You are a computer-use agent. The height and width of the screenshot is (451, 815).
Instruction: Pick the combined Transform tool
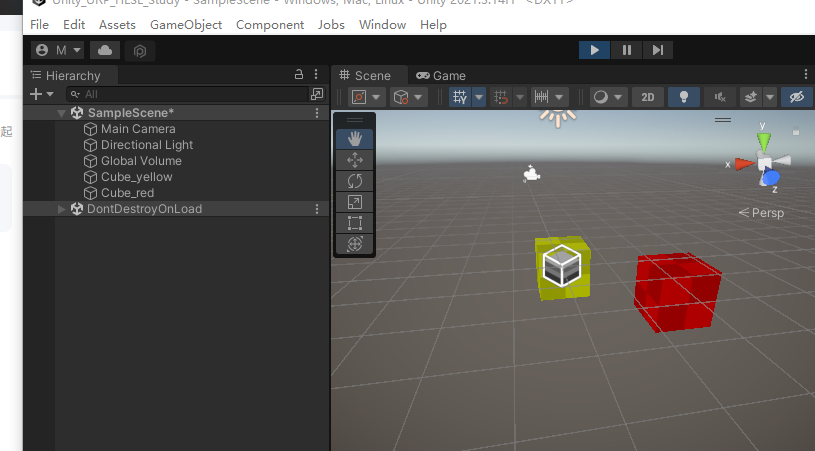(354, 244)
